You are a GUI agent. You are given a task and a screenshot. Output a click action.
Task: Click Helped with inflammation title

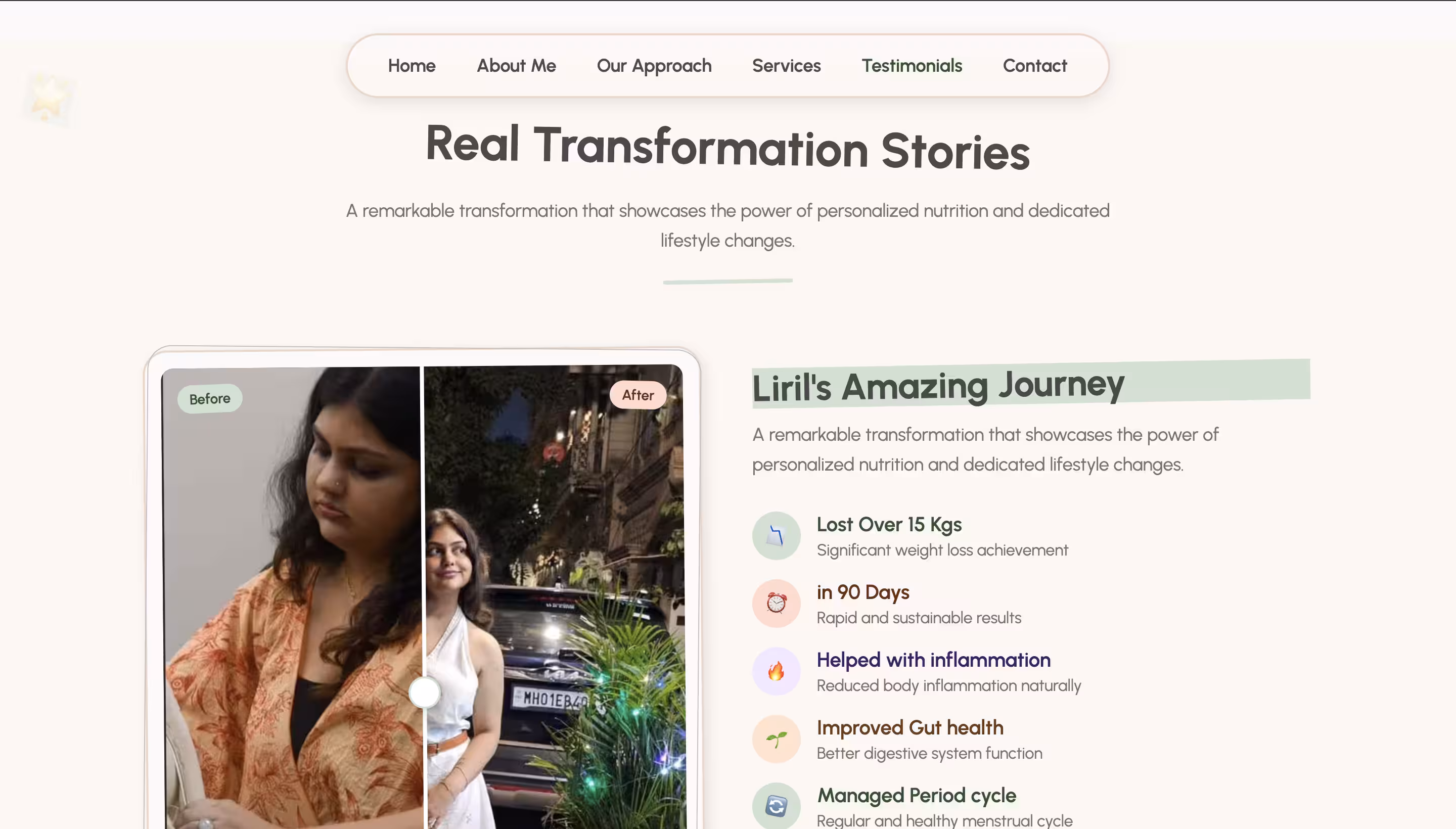tap(933, 660)
